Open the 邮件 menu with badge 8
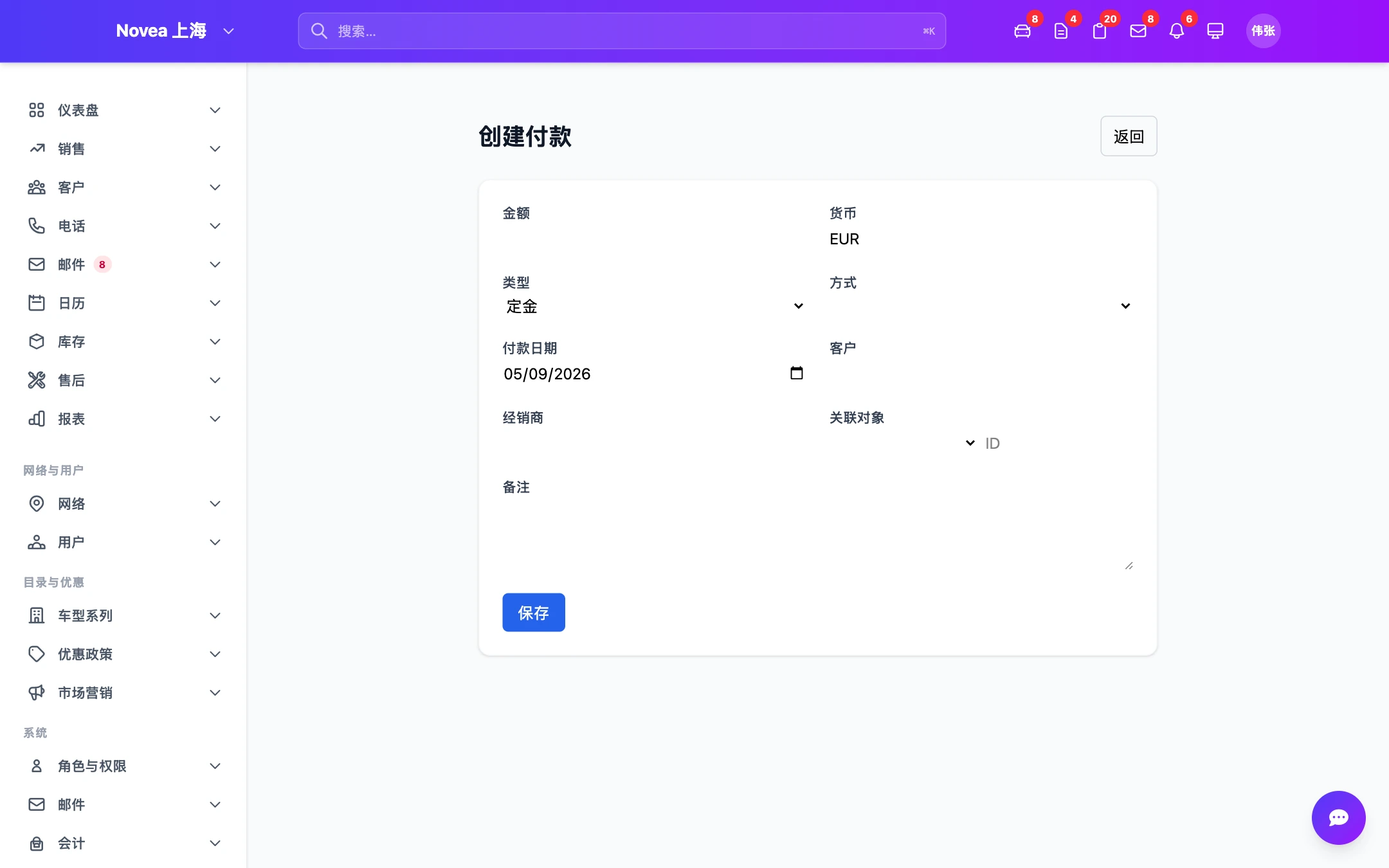 (x=124, y=264)
